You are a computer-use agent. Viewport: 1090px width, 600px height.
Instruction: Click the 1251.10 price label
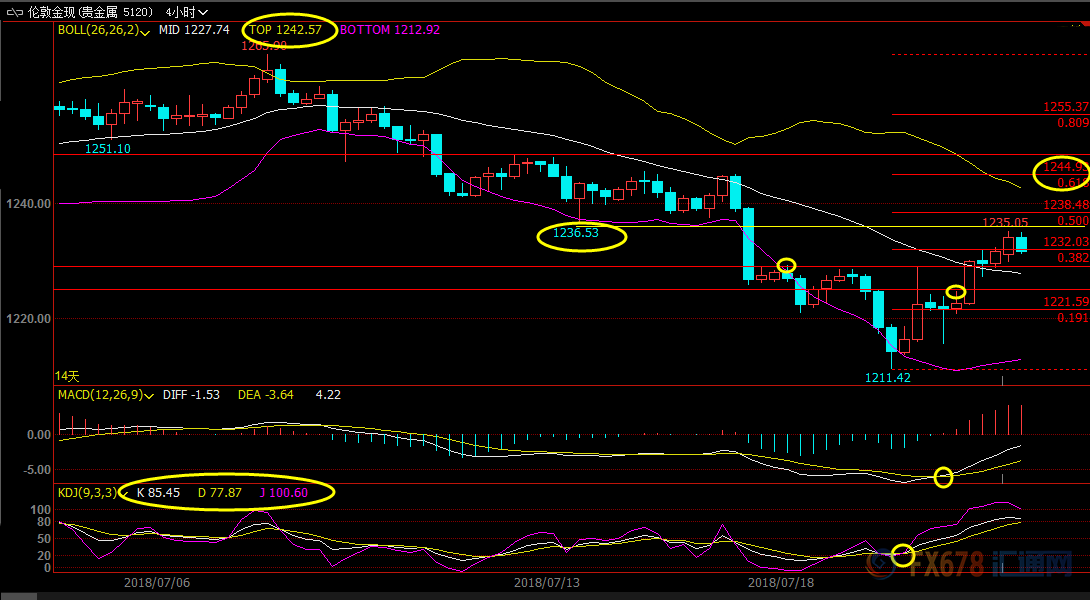pyautogui.click(x=108, y=148)
